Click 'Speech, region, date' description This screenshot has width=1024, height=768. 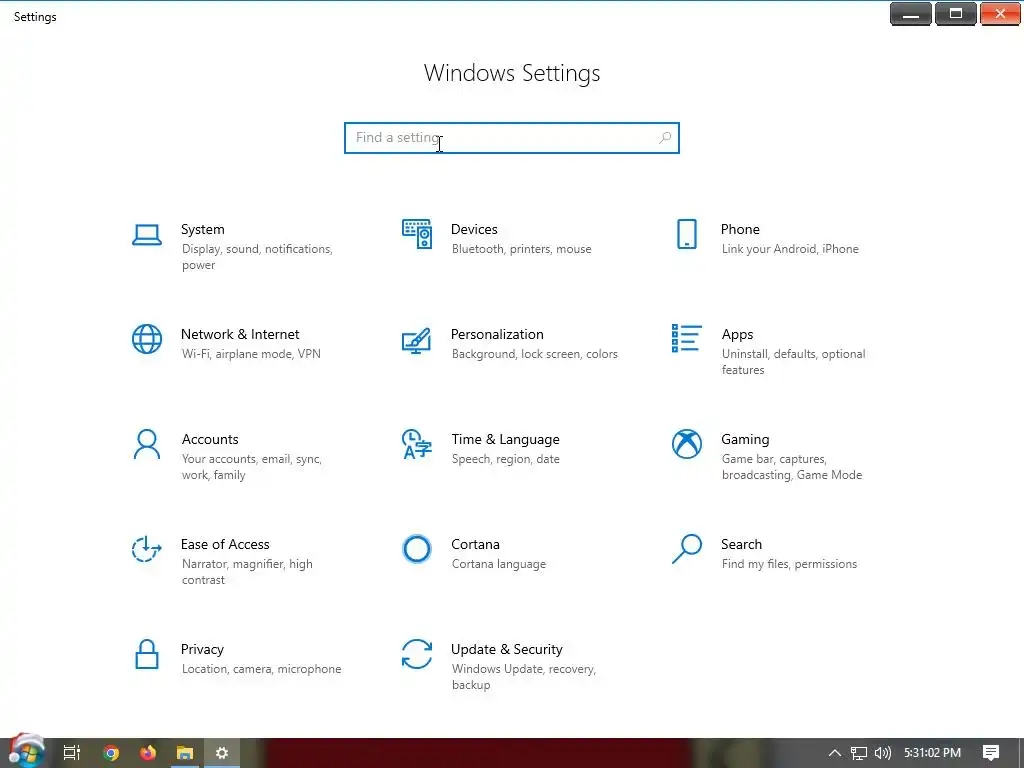[x=505, y=459]
